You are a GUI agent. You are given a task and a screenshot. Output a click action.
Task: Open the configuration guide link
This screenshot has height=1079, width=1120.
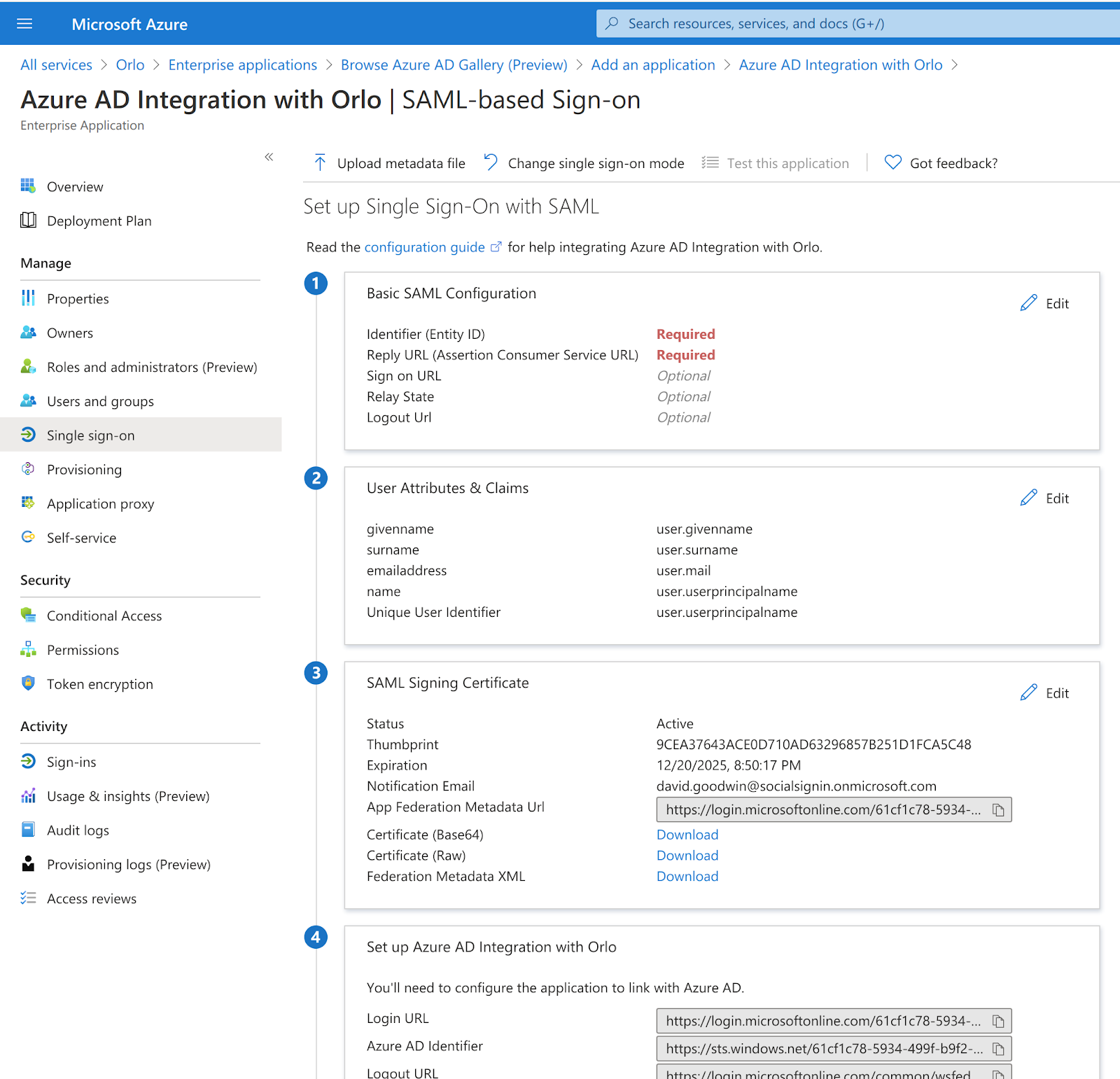click(x=425, y=247)
